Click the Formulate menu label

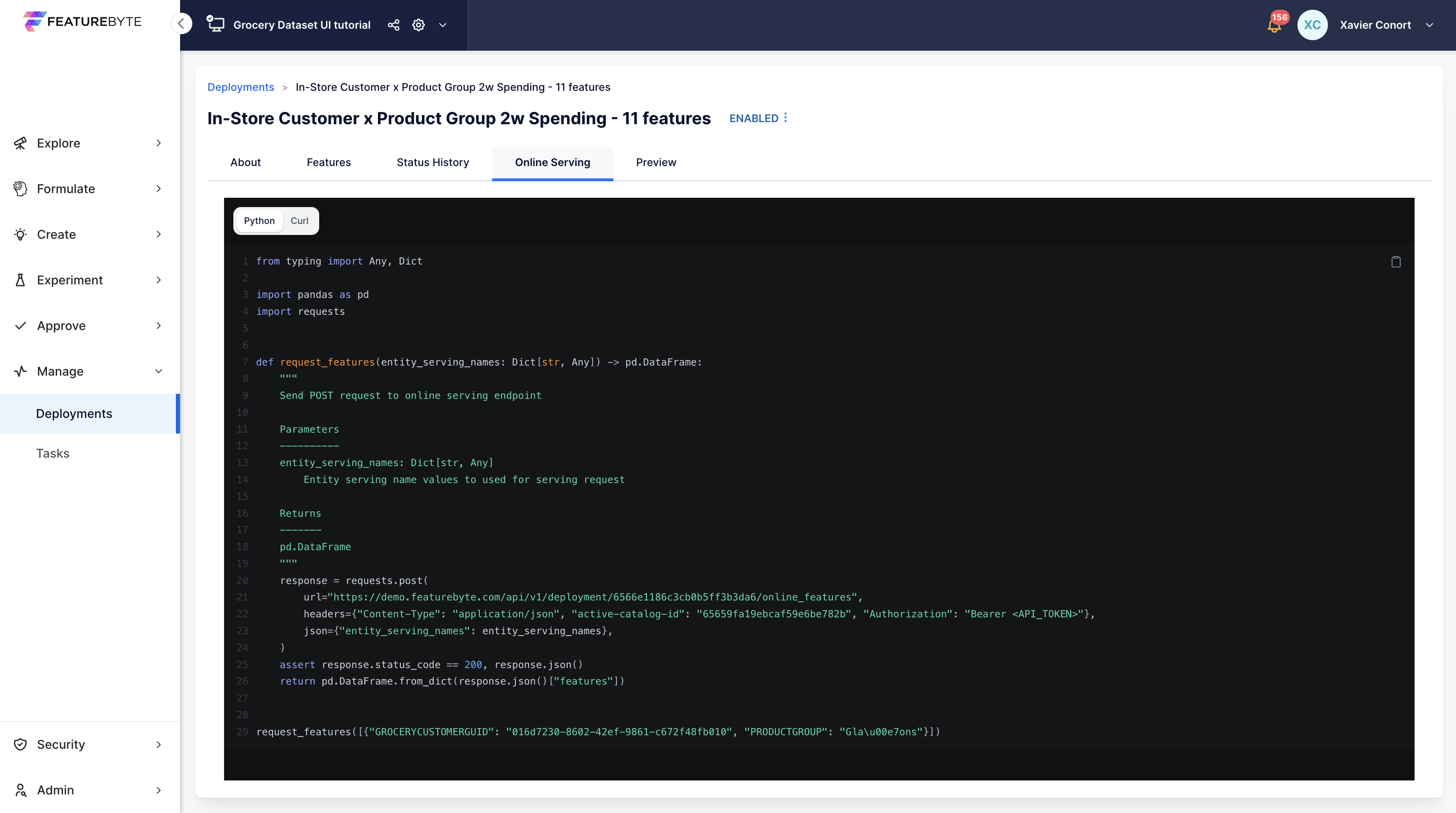66,189
